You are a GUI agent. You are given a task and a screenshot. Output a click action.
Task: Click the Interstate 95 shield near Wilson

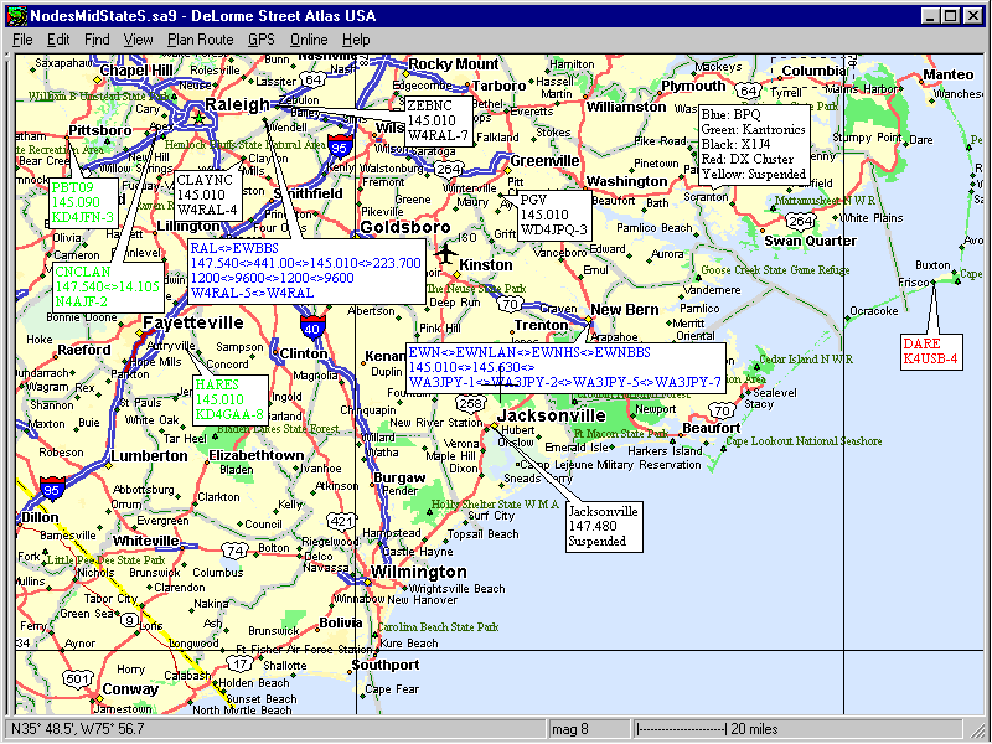pyautogui.click(x=338, y=146)
